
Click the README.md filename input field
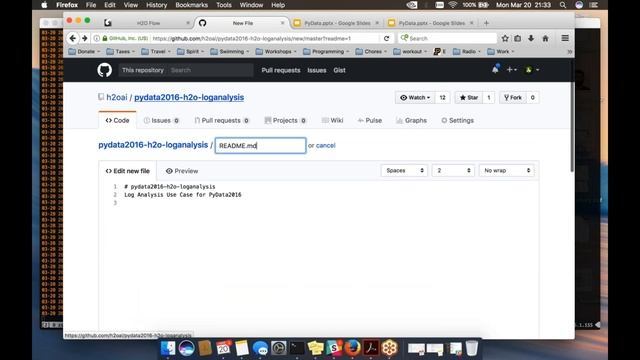pyautogui.click(x=260, y=145)
